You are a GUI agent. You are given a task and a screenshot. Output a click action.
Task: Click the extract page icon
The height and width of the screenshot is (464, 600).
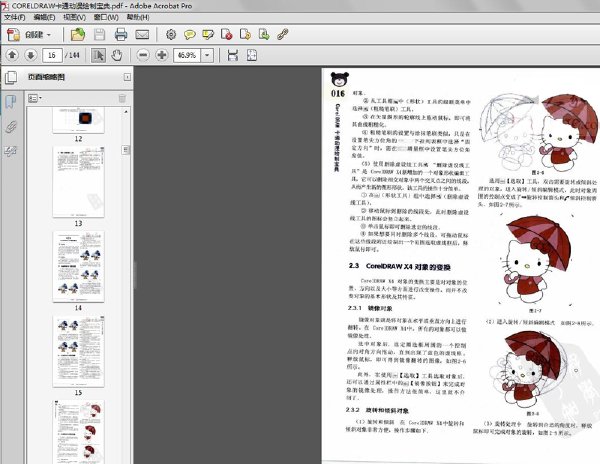245,35
